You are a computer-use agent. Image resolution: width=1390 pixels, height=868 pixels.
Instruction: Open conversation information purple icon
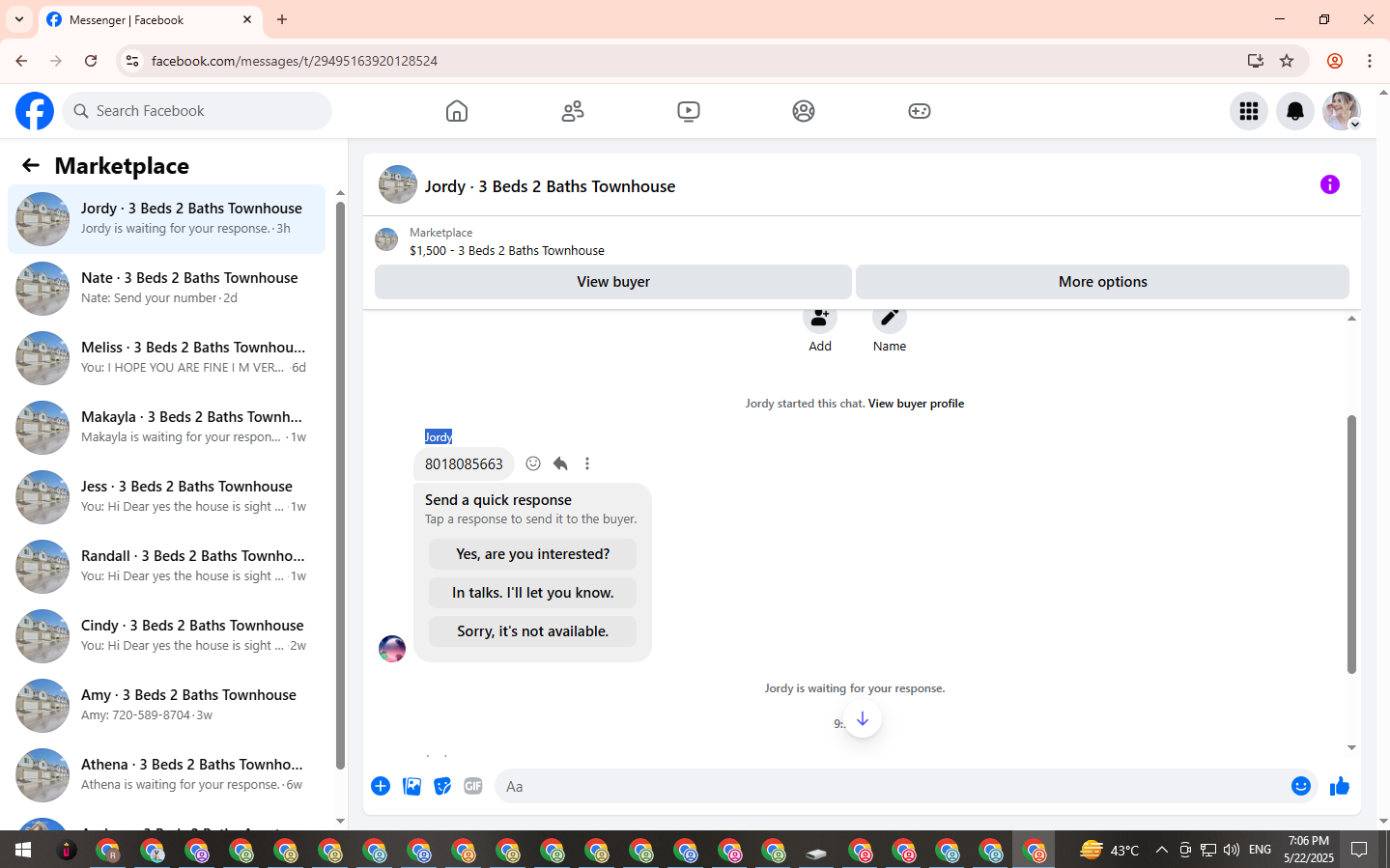[1330, 184]
